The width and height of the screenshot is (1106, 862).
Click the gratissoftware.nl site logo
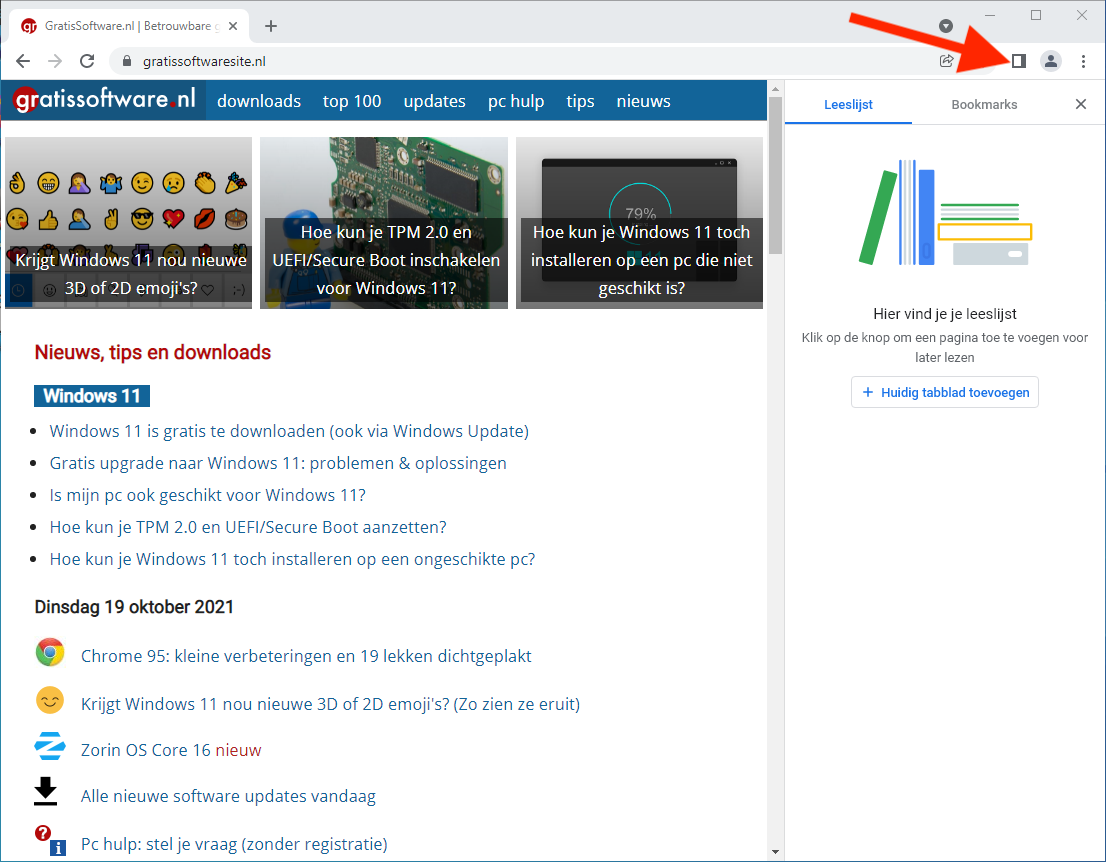(x=105, y=101)
